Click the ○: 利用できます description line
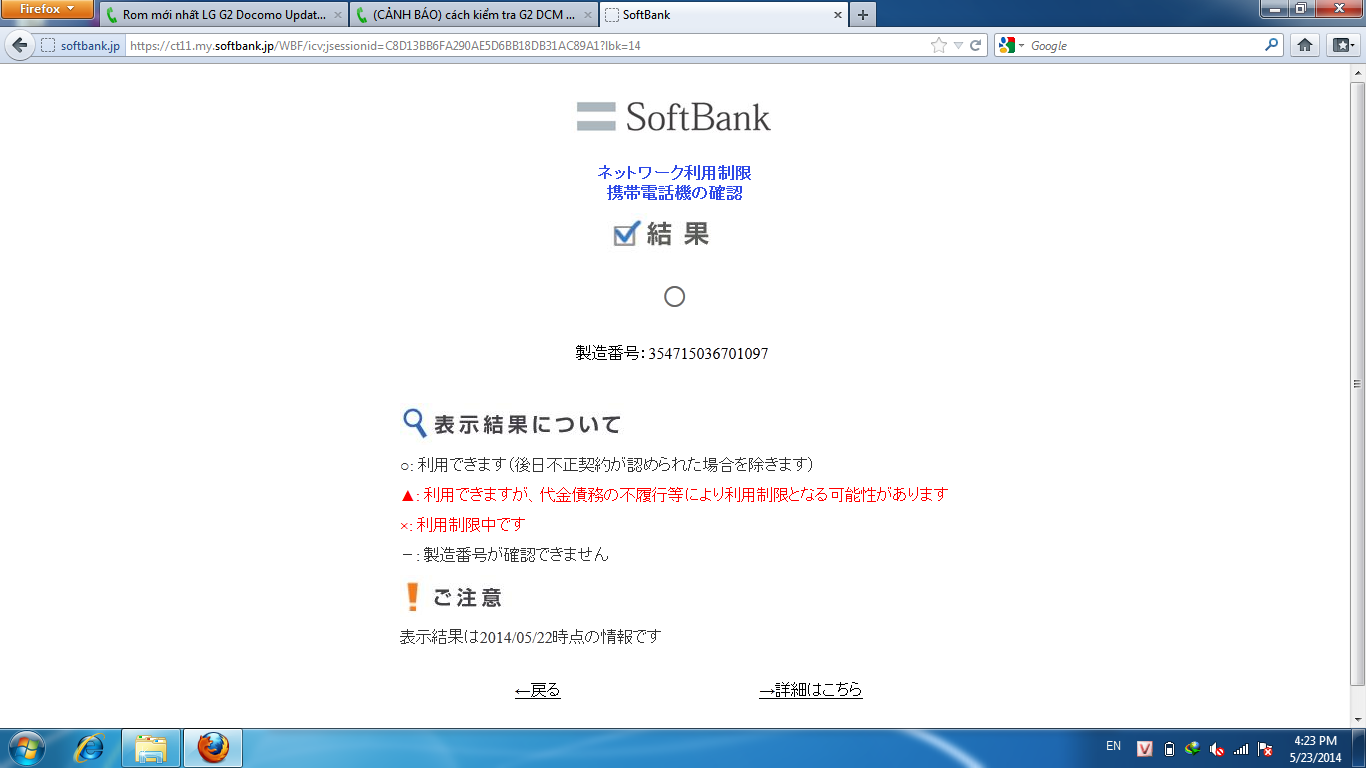 tap(607, 465)
